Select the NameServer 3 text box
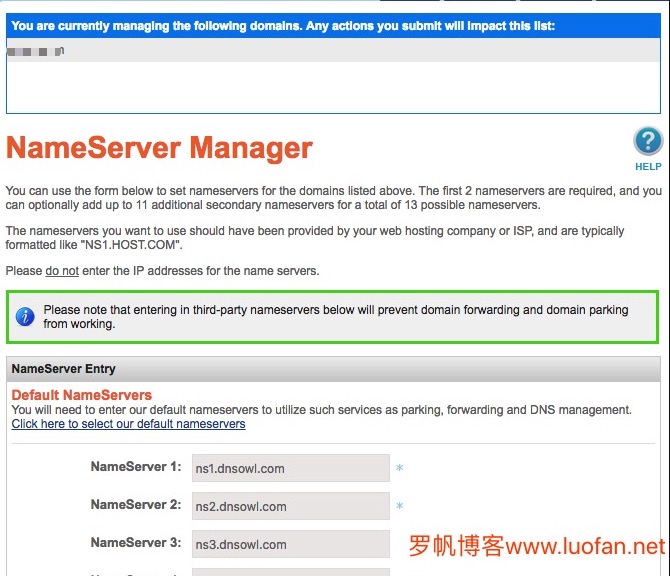This screenshot has height=576, width=670. [x=291, y=544]
